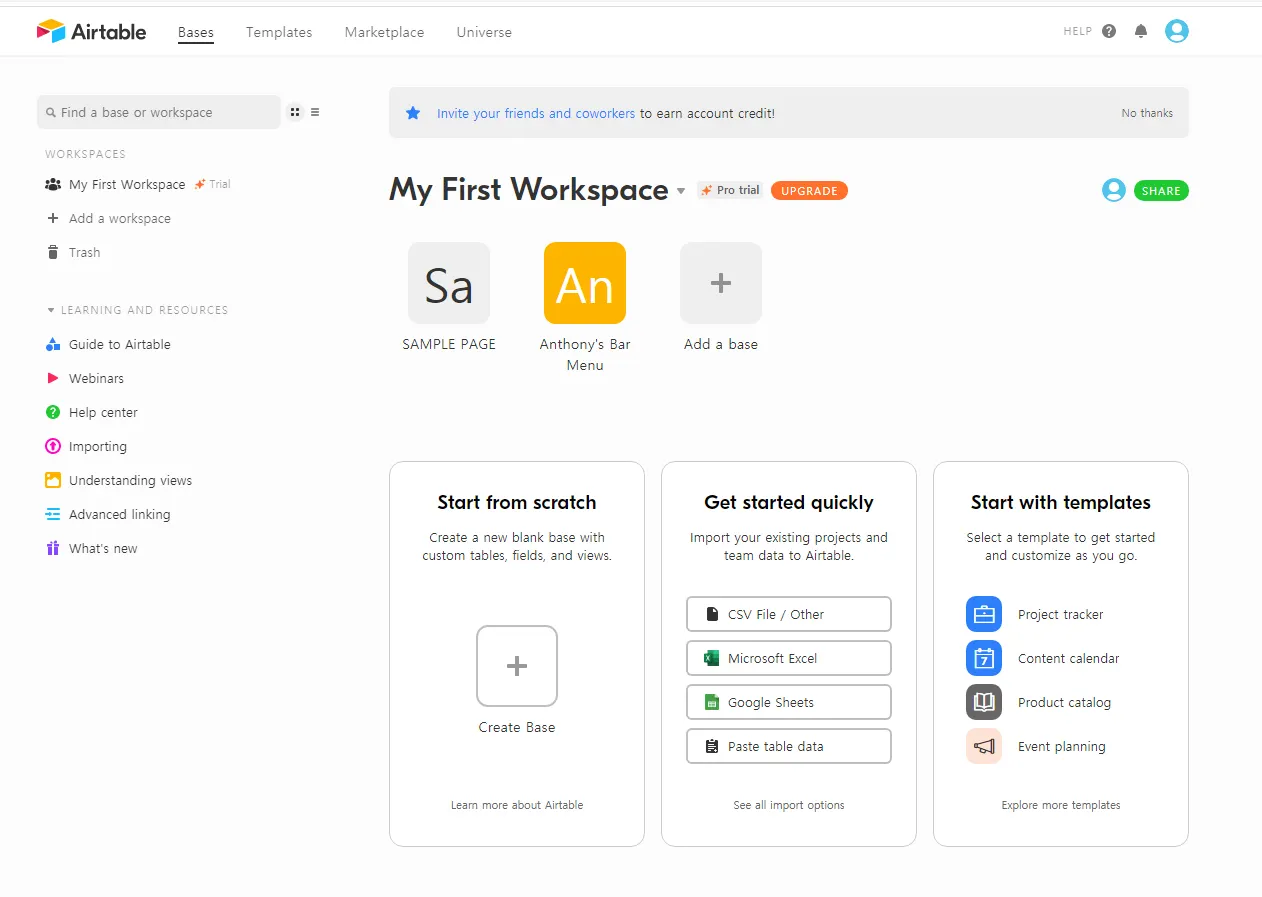Click the Guide to Airtable shapes icon

click(53, 344)
